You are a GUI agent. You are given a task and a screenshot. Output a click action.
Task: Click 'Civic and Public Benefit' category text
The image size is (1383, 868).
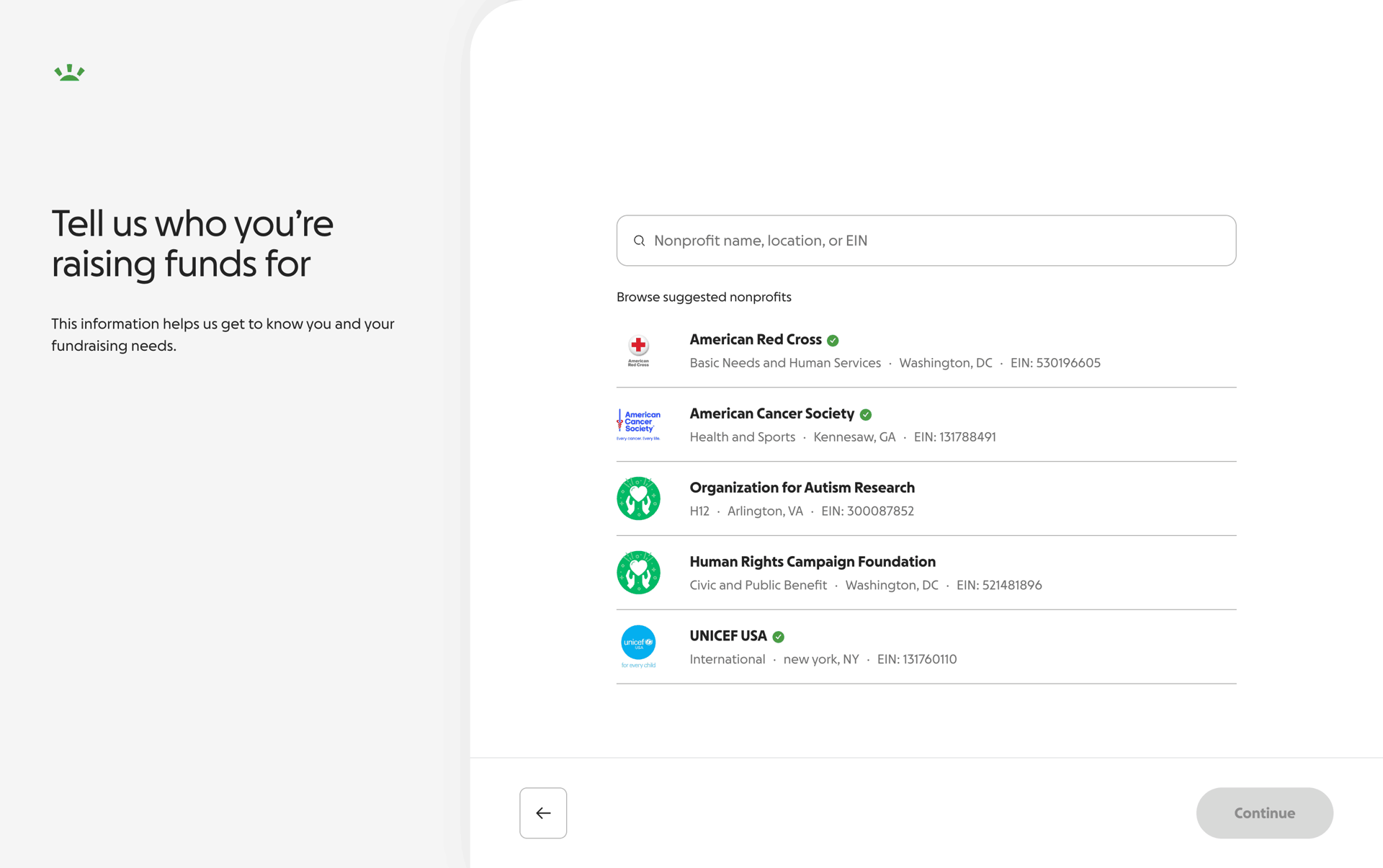pos(758,586)
